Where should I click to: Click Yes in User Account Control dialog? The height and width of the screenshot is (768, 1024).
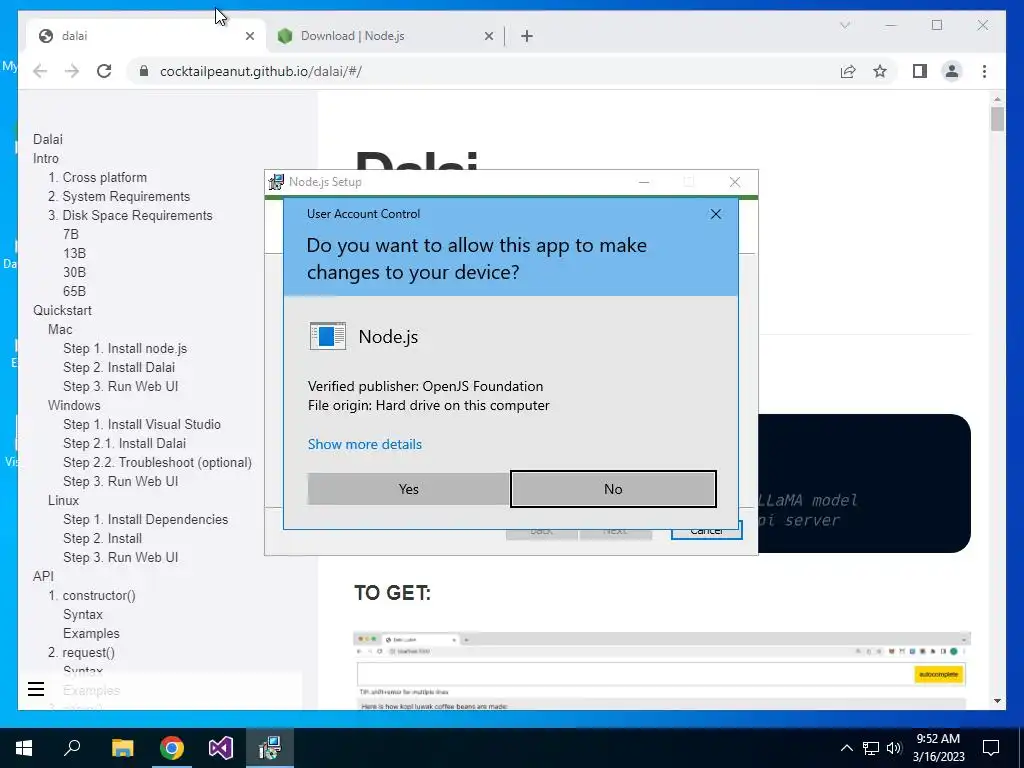coord(408,489)
